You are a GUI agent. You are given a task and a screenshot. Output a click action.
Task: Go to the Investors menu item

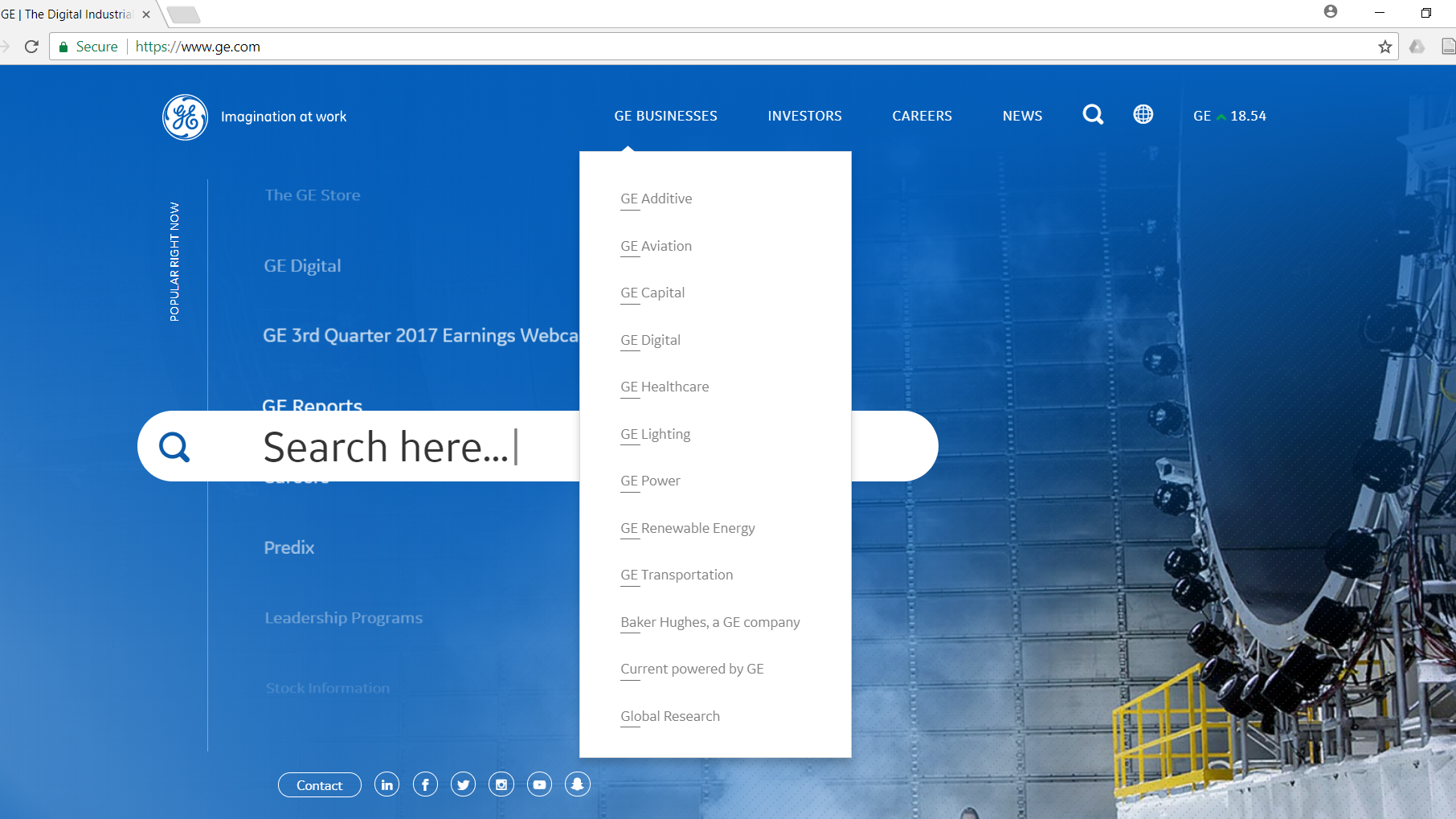point(804,116)
